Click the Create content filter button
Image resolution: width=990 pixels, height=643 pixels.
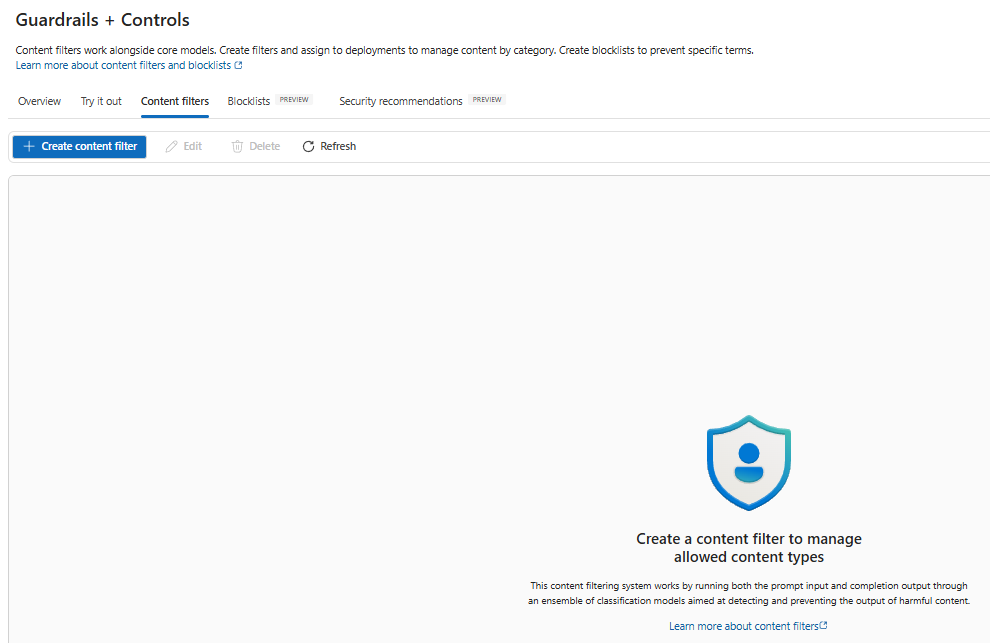[x=80, y=147]
